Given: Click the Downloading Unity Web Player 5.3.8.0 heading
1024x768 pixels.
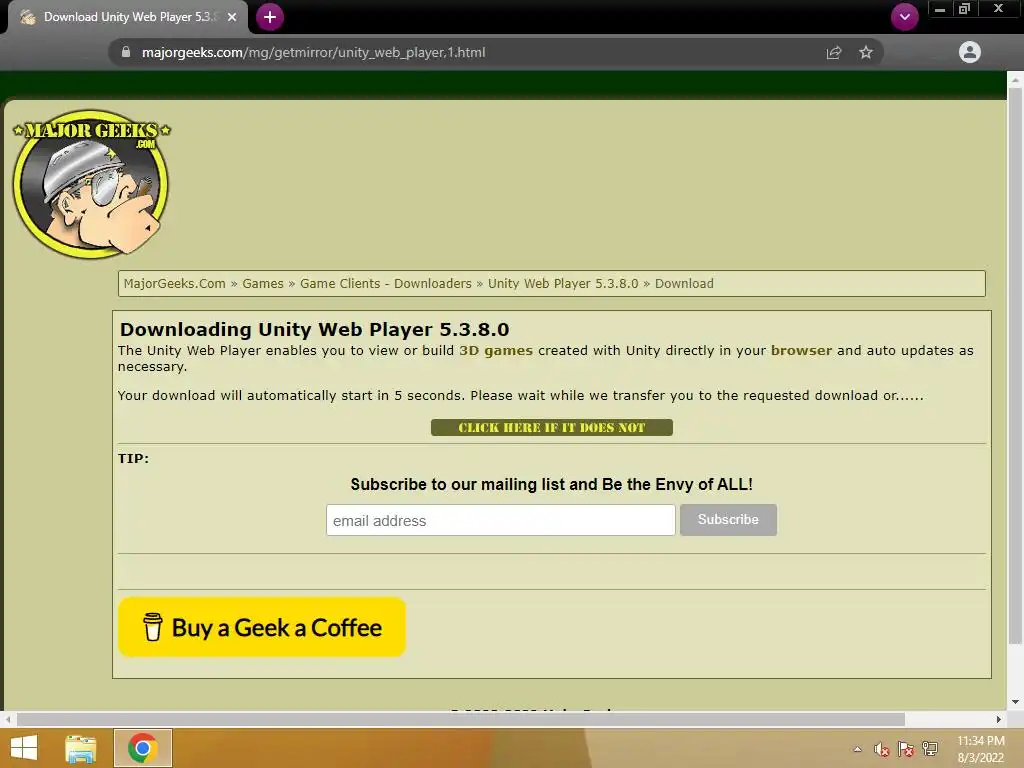Looking at the screenshot, I should (x=314, y=329).
